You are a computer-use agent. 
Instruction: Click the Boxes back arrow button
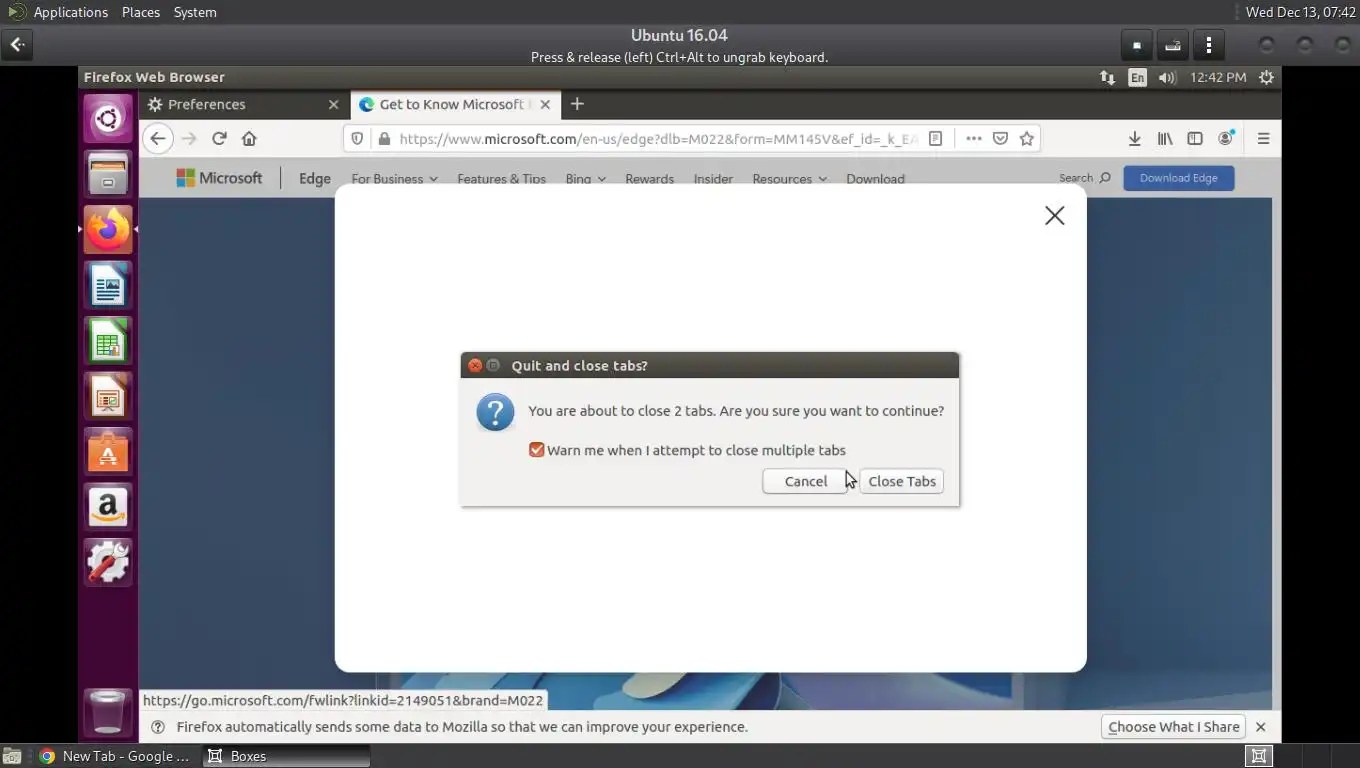click(17, 45)
